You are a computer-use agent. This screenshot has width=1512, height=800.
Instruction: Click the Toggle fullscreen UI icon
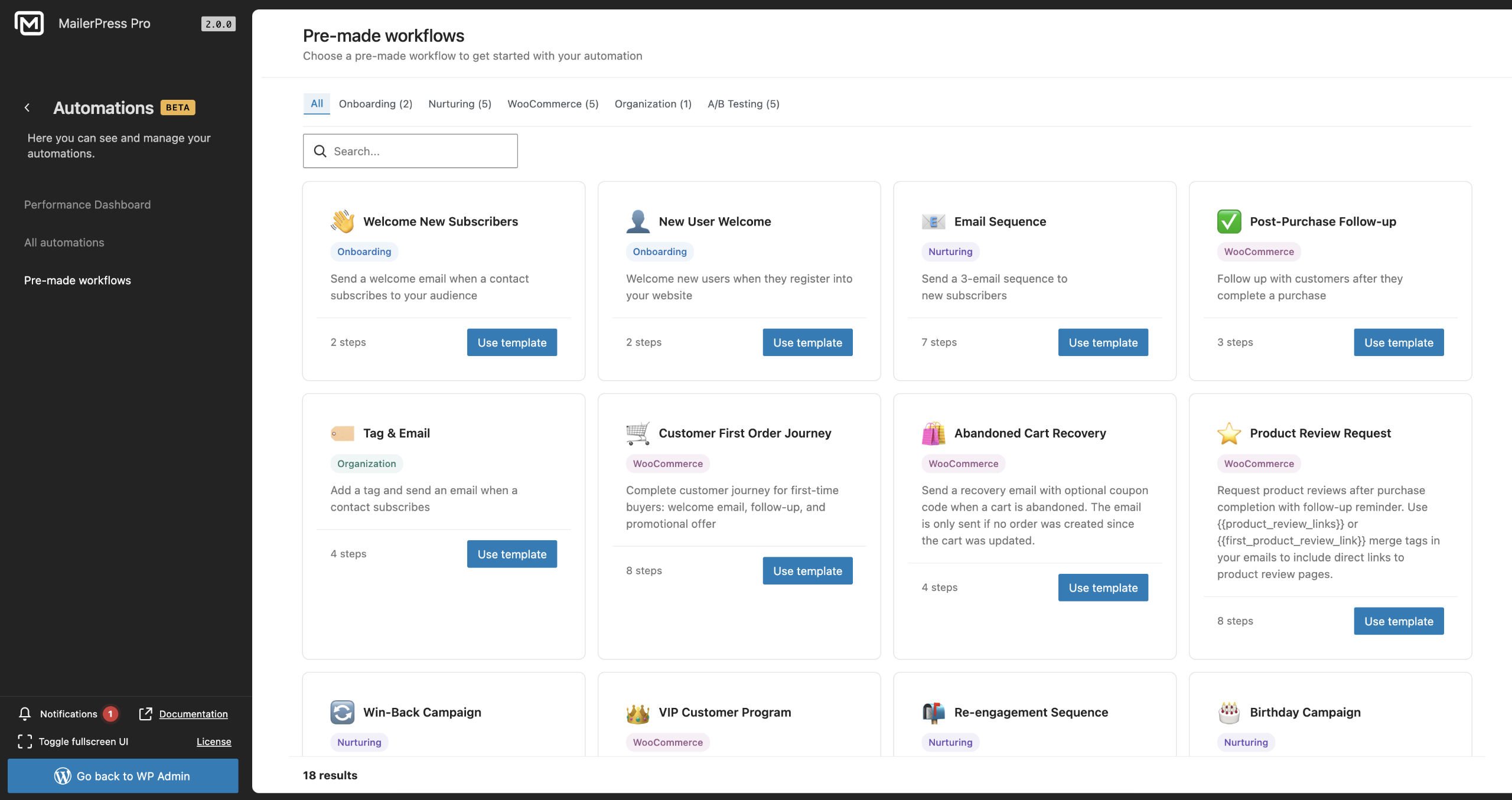tap(25, 742)
